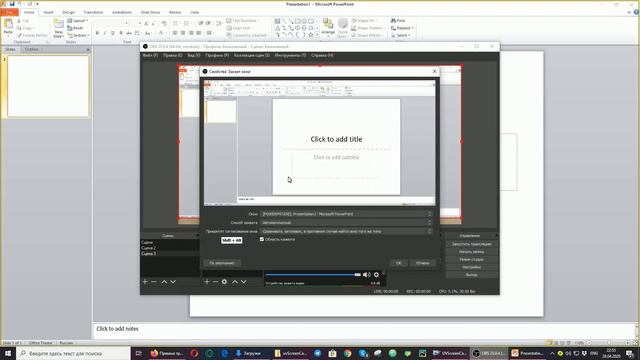The height and width of the screenshot is (360, 640).
Task: Click Запустить трансляцию in OBS controls
Action: click(x=471, y=244)
